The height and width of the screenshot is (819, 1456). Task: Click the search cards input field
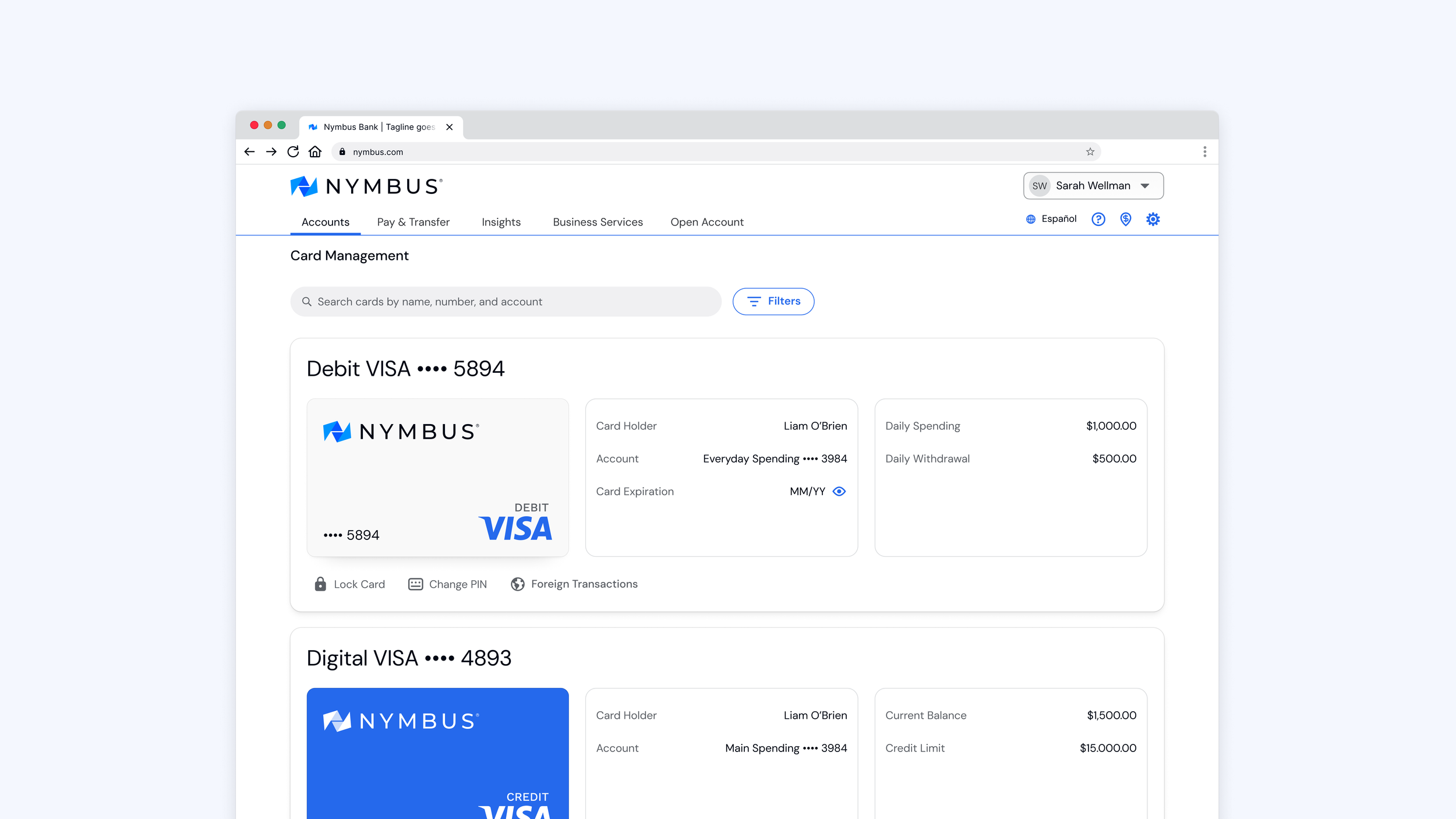(506, 302)
